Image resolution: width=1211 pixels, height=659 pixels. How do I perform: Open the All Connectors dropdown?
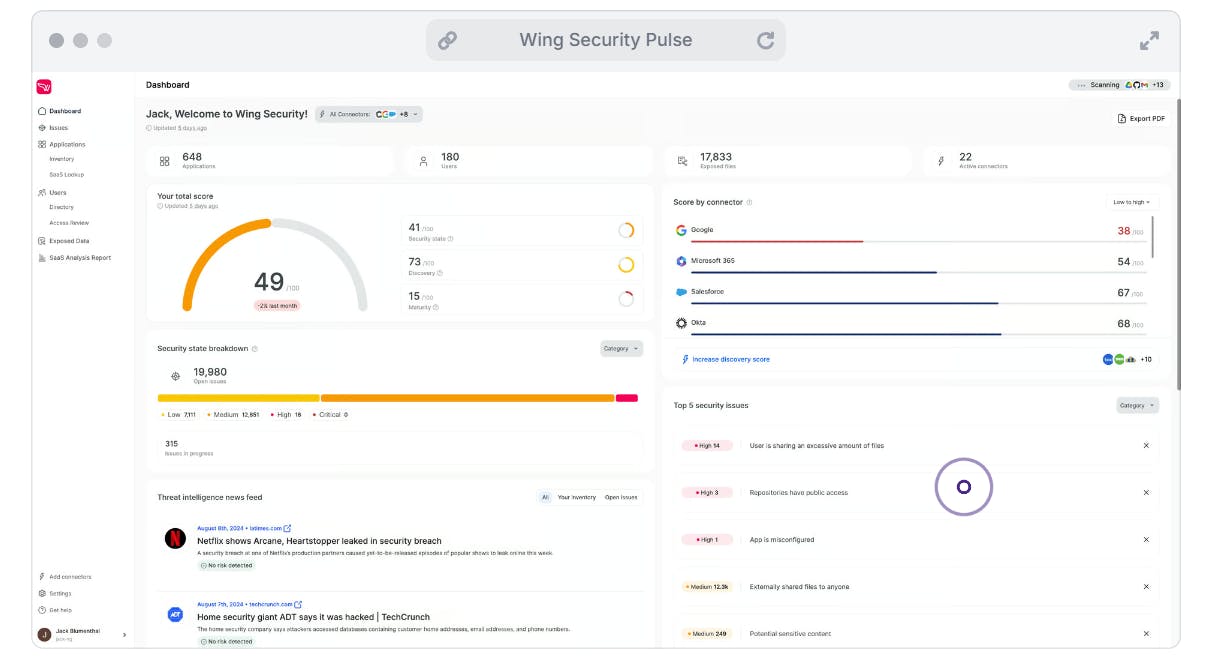click(x=369, y=115)
